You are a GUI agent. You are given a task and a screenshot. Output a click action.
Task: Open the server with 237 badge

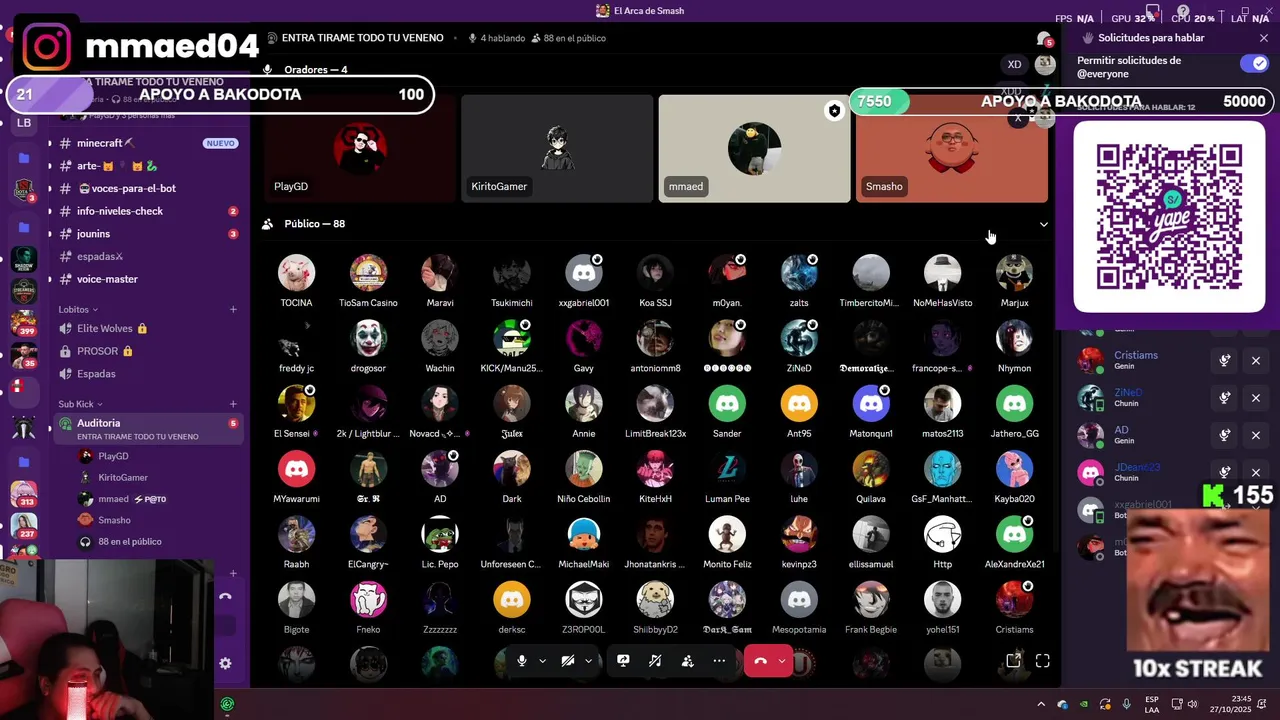point(24,526)
